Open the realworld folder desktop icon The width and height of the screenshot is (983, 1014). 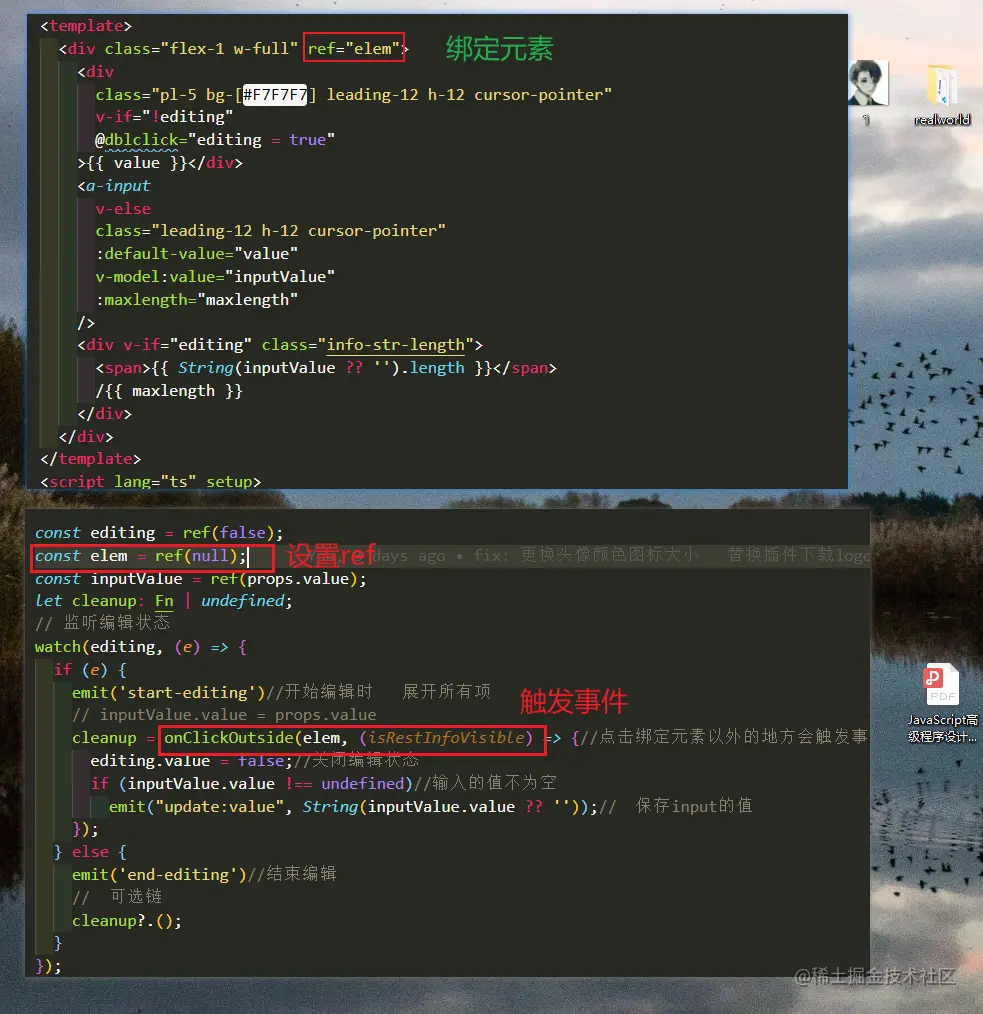click(942, 94)
